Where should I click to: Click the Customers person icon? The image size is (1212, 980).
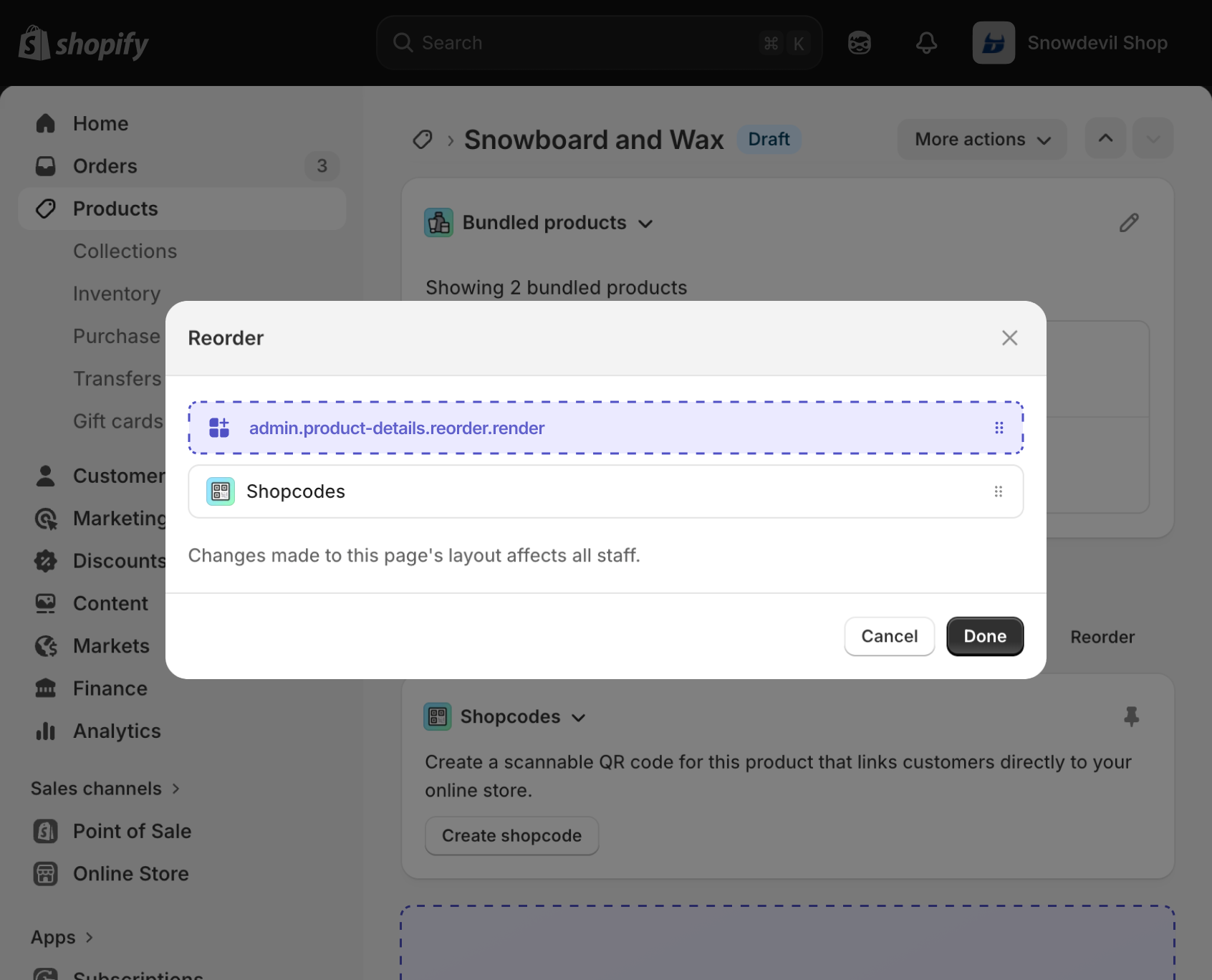click(x=46, y=476)
